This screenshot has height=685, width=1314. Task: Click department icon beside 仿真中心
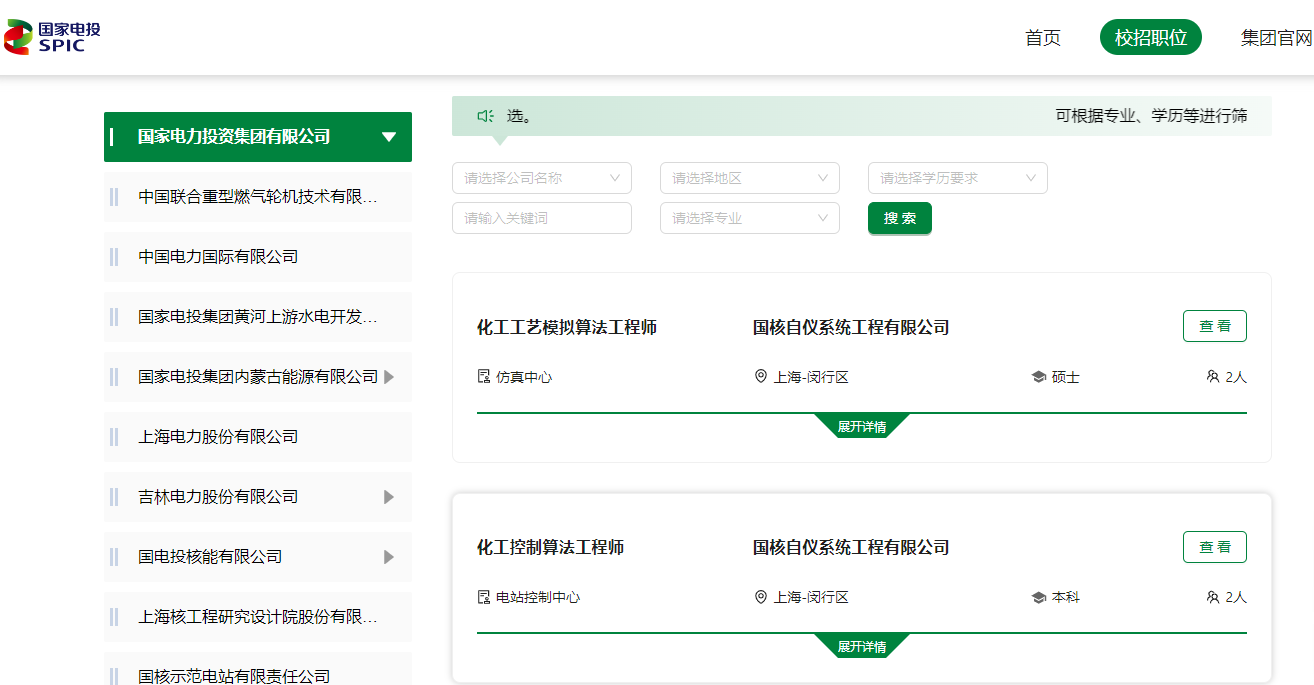pos(484,377)
